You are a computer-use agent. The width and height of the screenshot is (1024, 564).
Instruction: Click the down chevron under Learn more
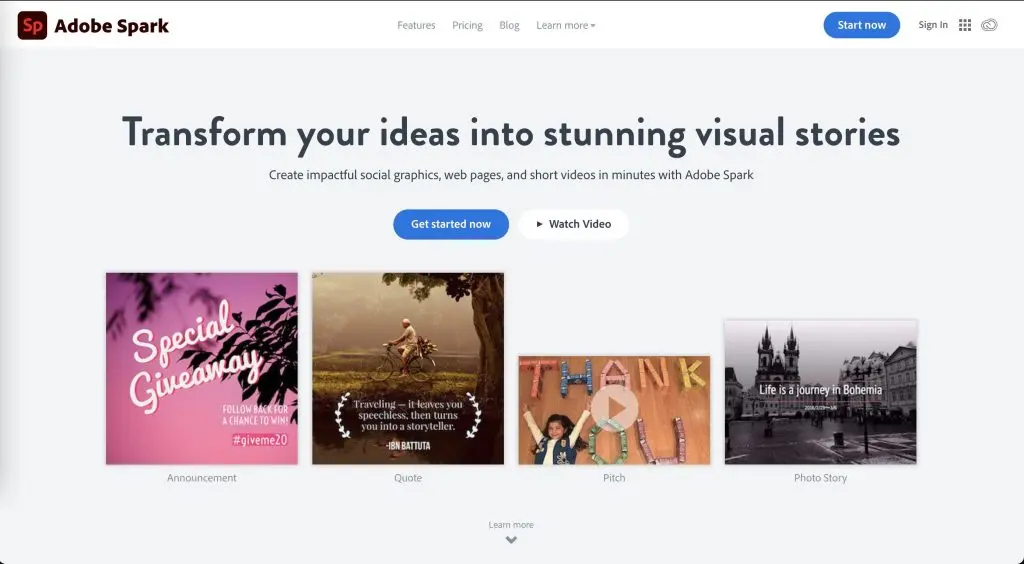pyautogui.click(x=511, y=540)
